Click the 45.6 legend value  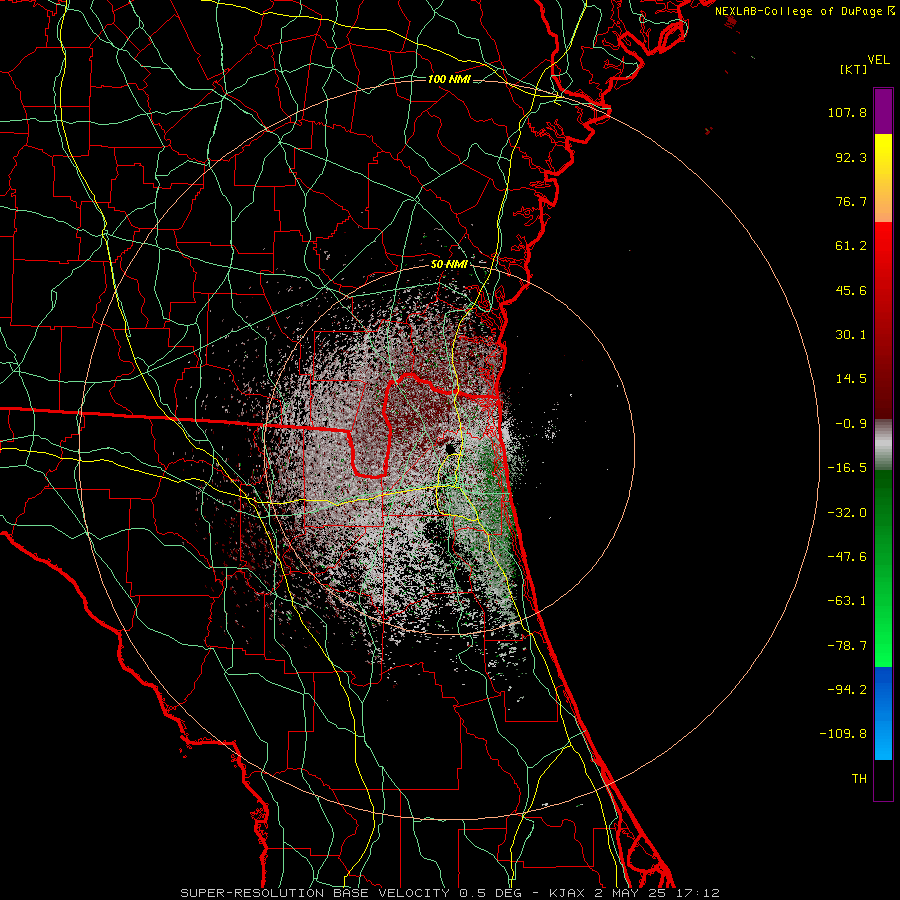coord(851,290)
